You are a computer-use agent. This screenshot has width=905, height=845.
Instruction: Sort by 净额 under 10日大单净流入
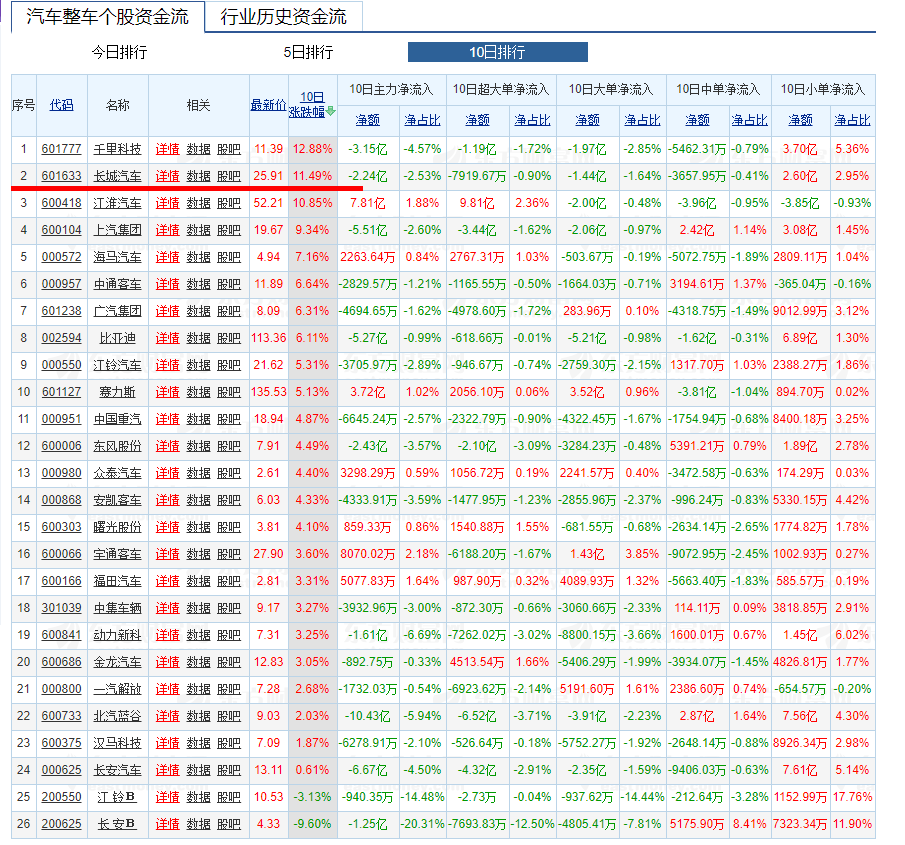(x=588, y=120)
